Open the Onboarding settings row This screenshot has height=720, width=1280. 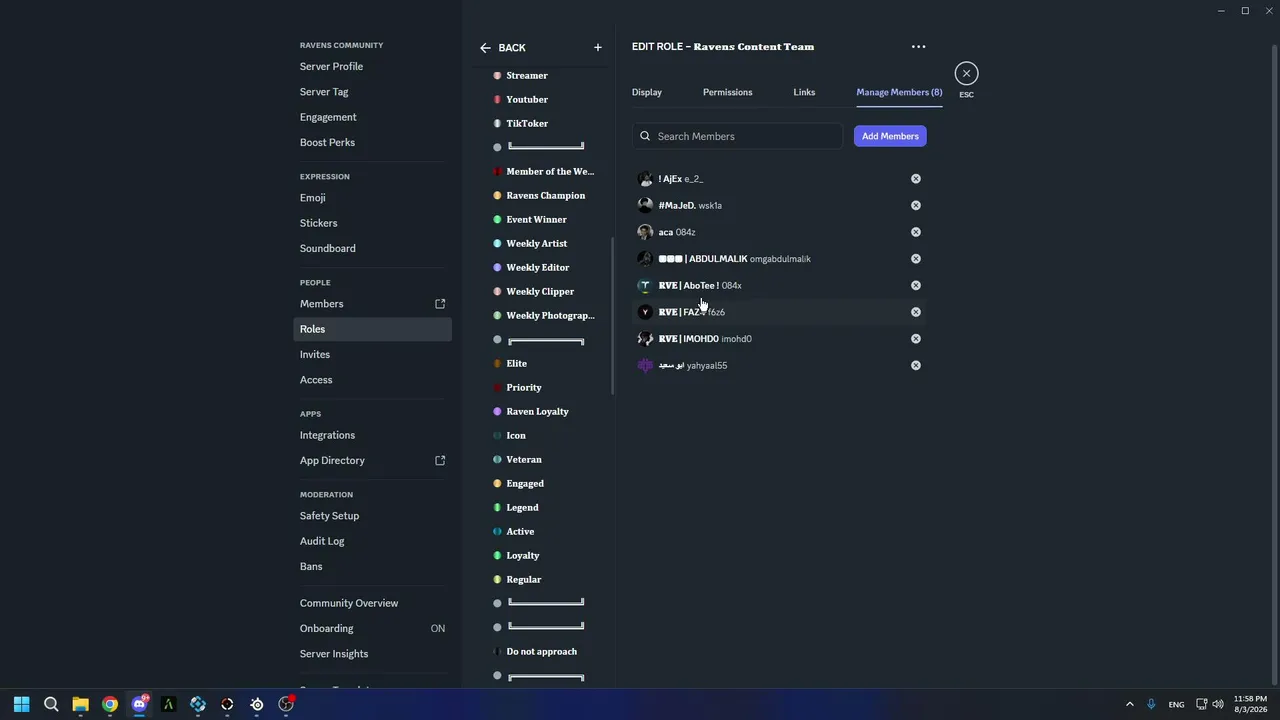pos(373,629)
